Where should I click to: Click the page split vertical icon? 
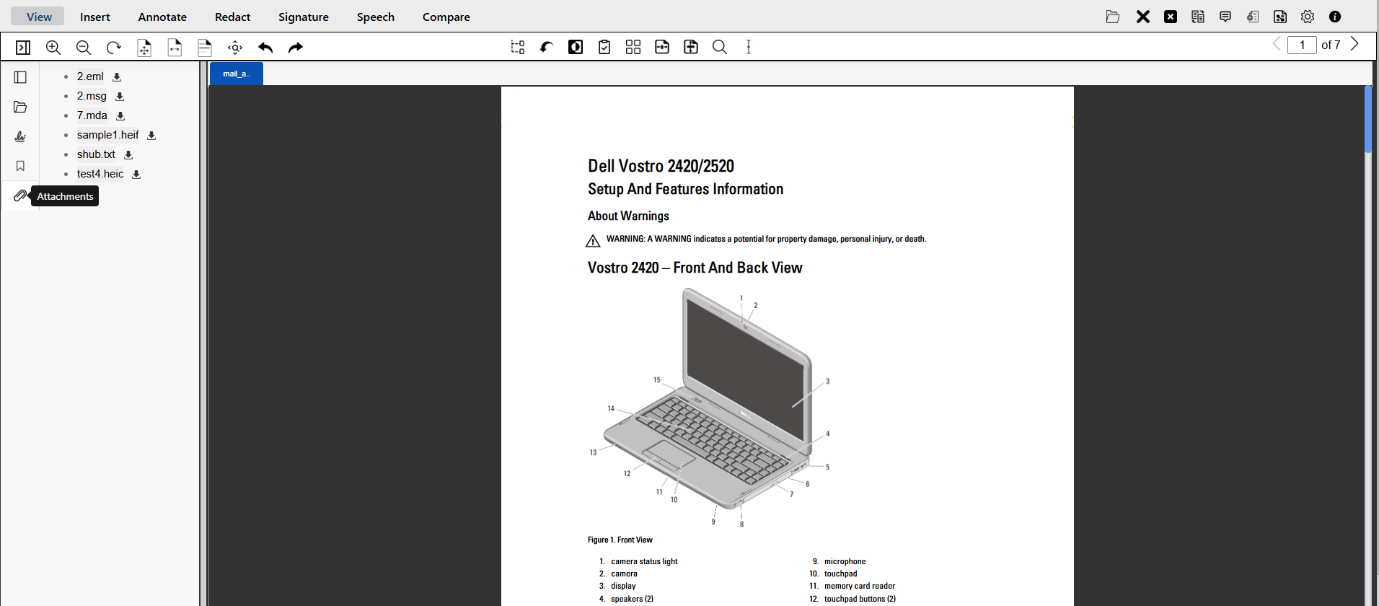[691, 47]
